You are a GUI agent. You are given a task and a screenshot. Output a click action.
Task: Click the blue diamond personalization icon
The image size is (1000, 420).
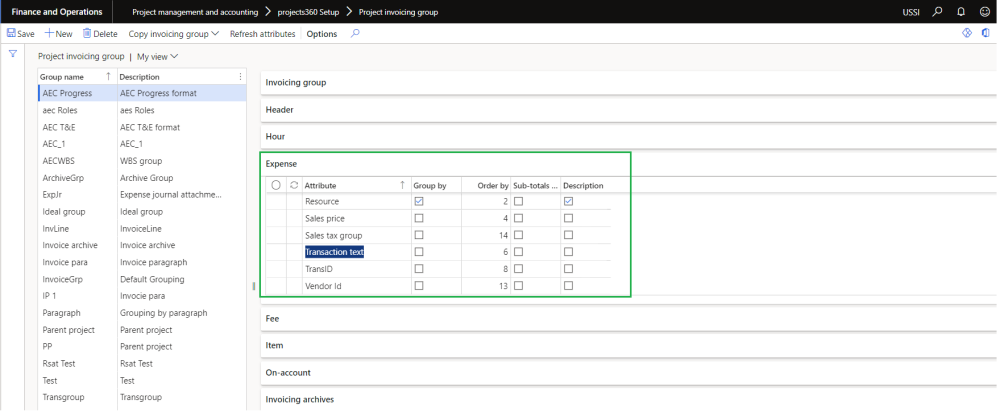coord(967,33)
